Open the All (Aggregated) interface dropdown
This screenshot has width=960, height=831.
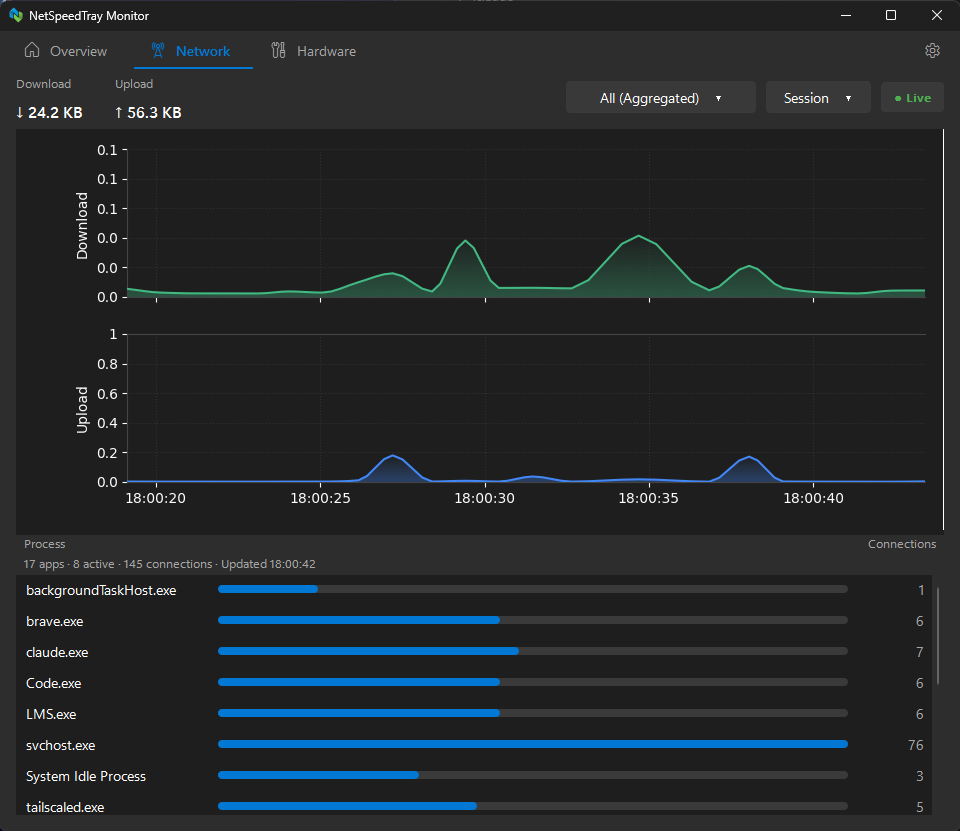pos(661,98)
